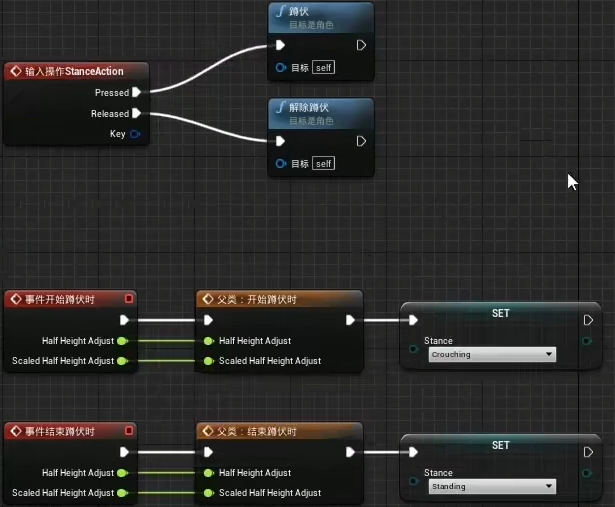
Task: Click the self target field in 蹲伏 node
Action: 323,67
